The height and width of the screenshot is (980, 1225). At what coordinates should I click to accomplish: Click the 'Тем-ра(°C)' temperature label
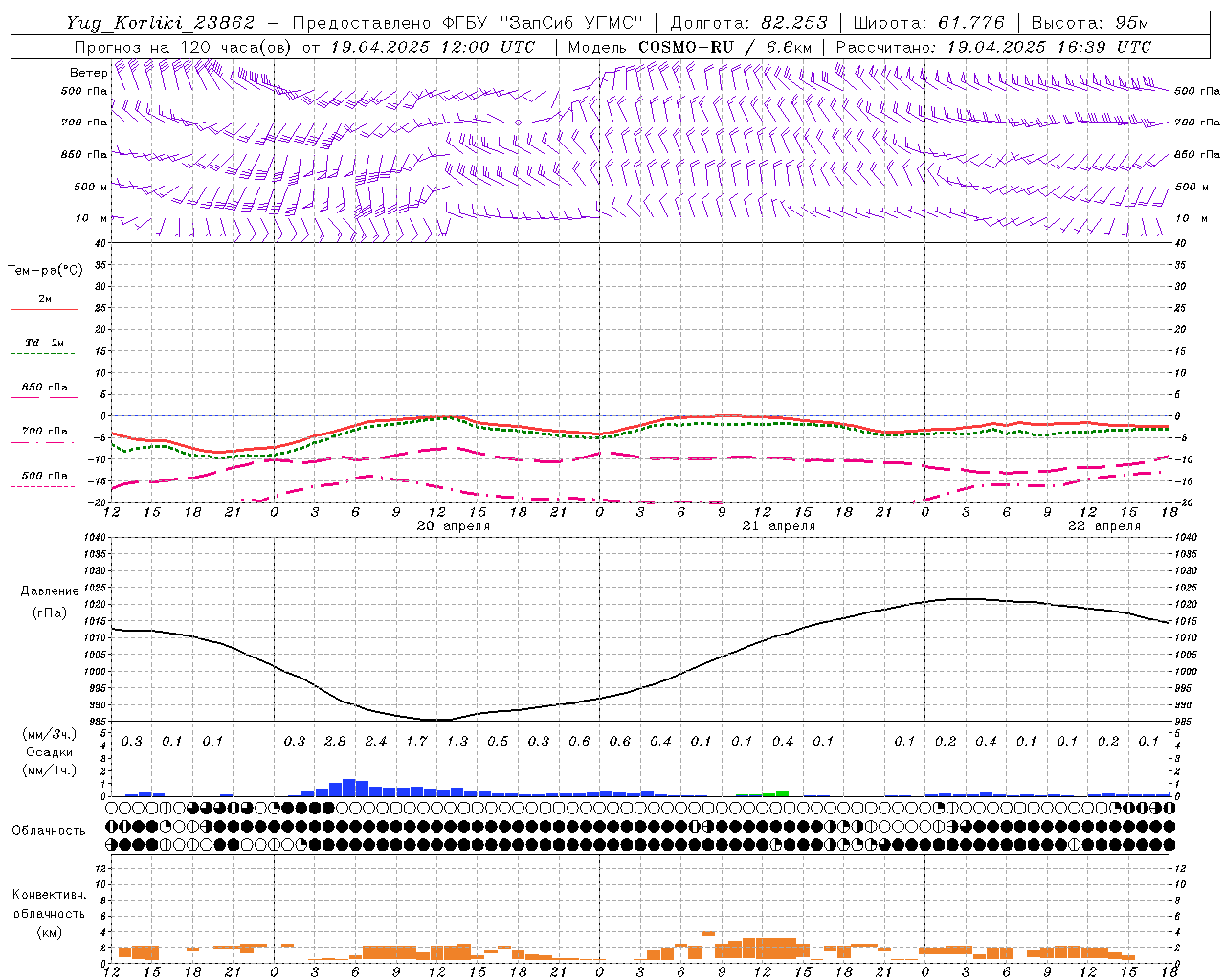[45, 271]
